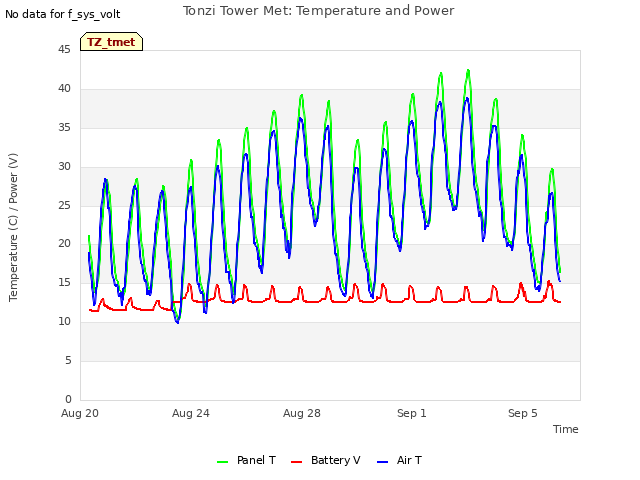Click the 0 y-axis tick label
Viewport: 640px width, 480px height.
point(68,399)
